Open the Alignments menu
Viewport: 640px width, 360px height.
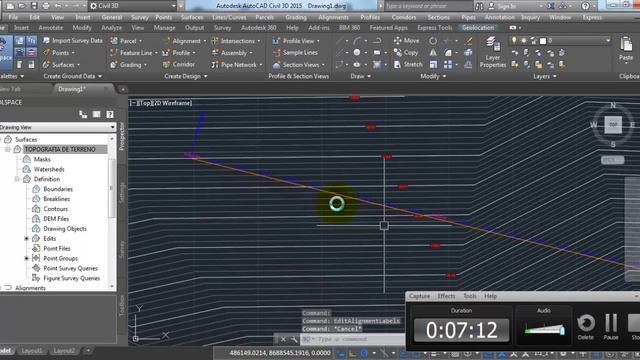333,17
